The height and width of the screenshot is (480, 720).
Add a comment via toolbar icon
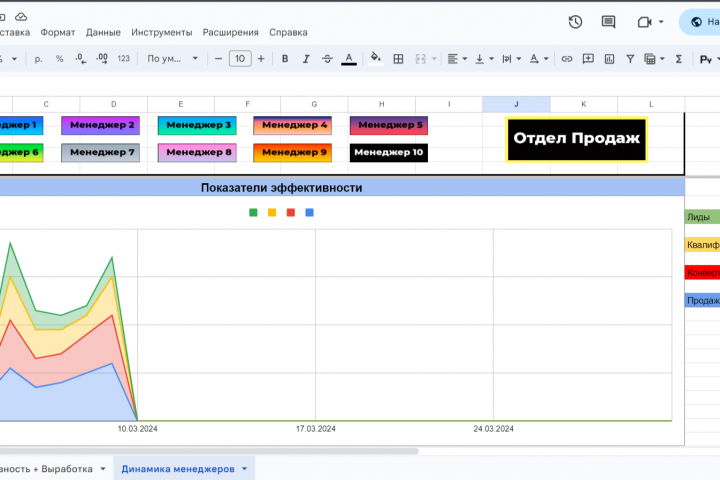coord(587,59)
